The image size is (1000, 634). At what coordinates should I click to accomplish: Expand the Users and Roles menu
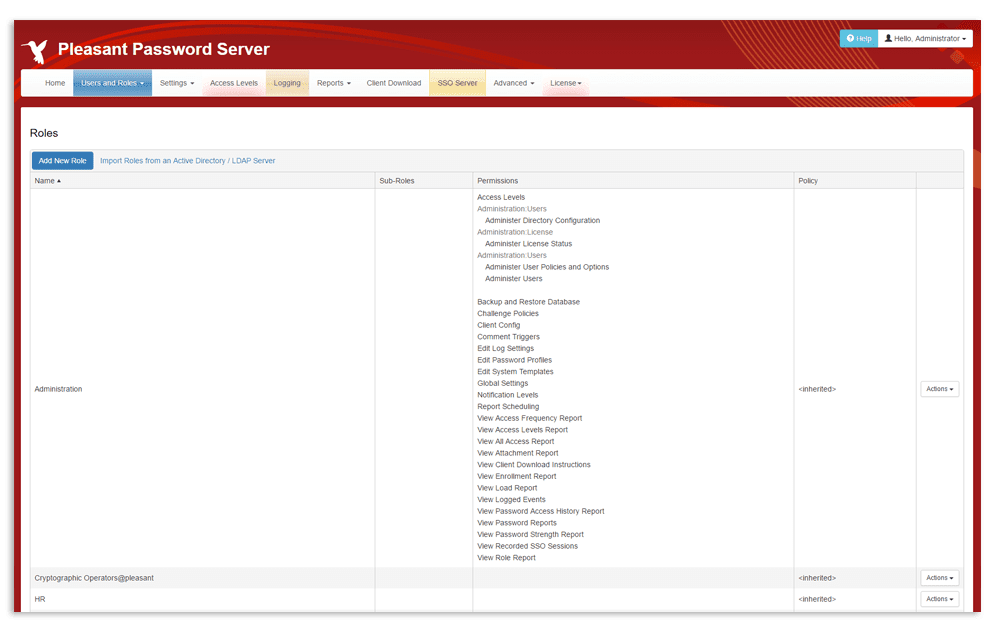coord(112,83)
